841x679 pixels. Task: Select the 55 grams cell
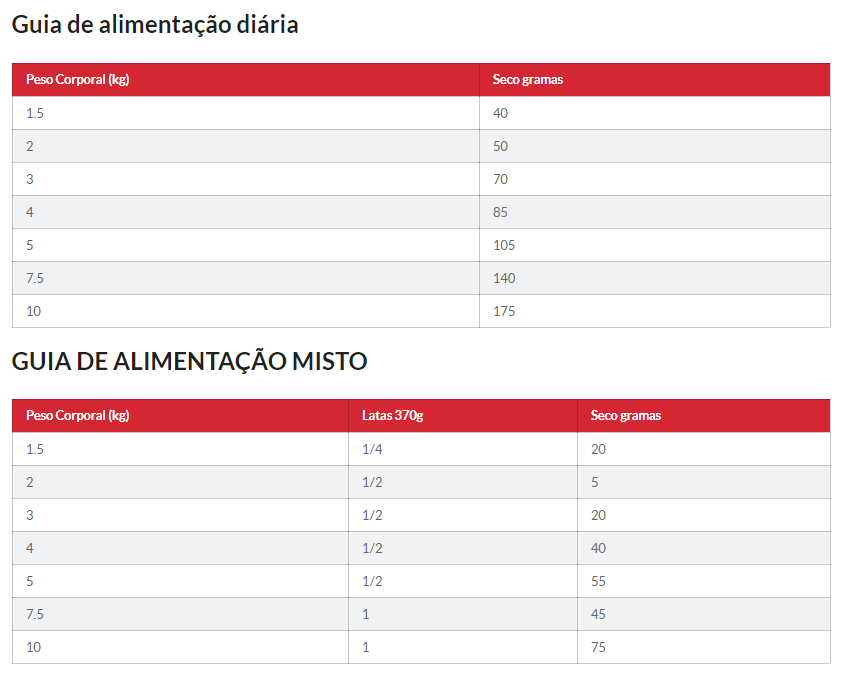598,581
